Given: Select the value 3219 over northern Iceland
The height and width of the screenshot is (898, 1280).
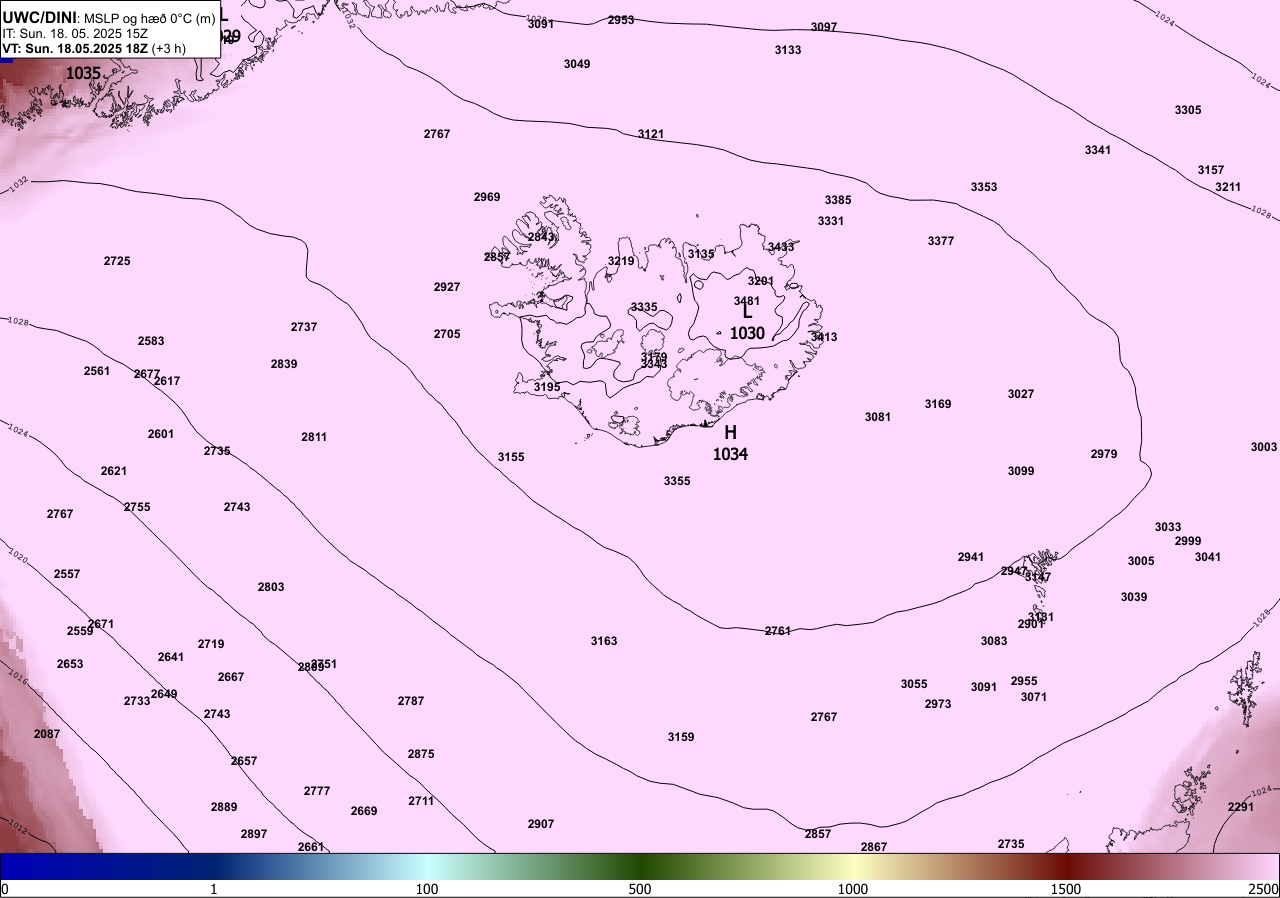Looking at the screenshot, I should (621, 261).
